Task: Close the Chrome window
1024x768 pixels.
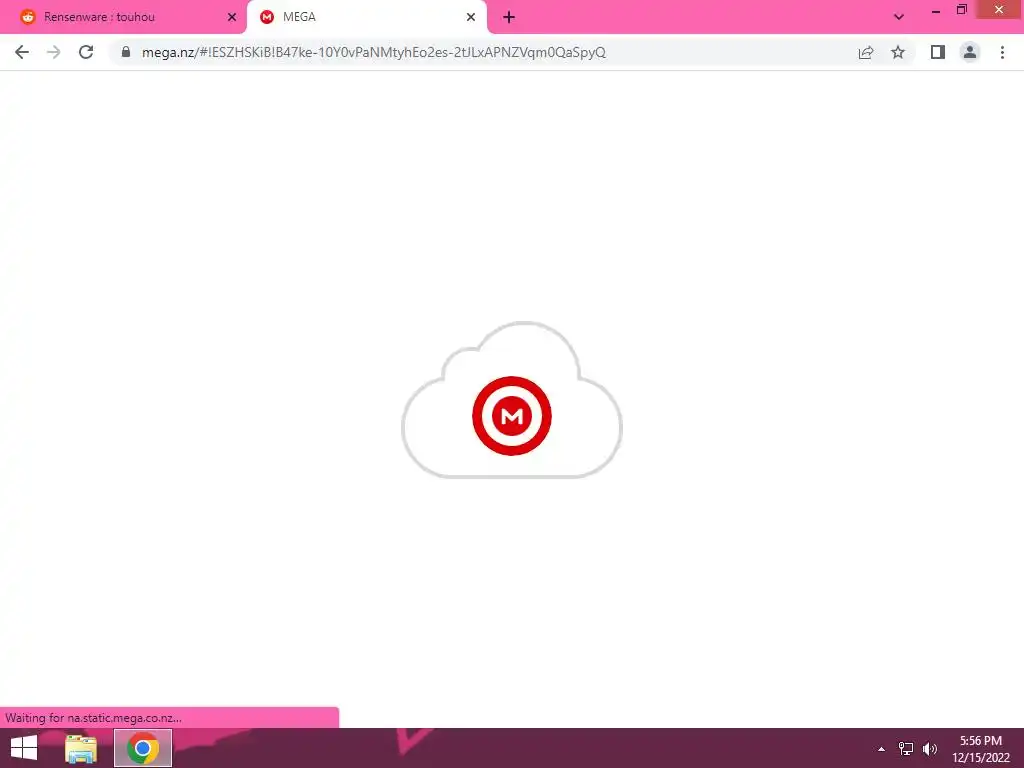Action: pyautogui.click(x=999, y=10)
